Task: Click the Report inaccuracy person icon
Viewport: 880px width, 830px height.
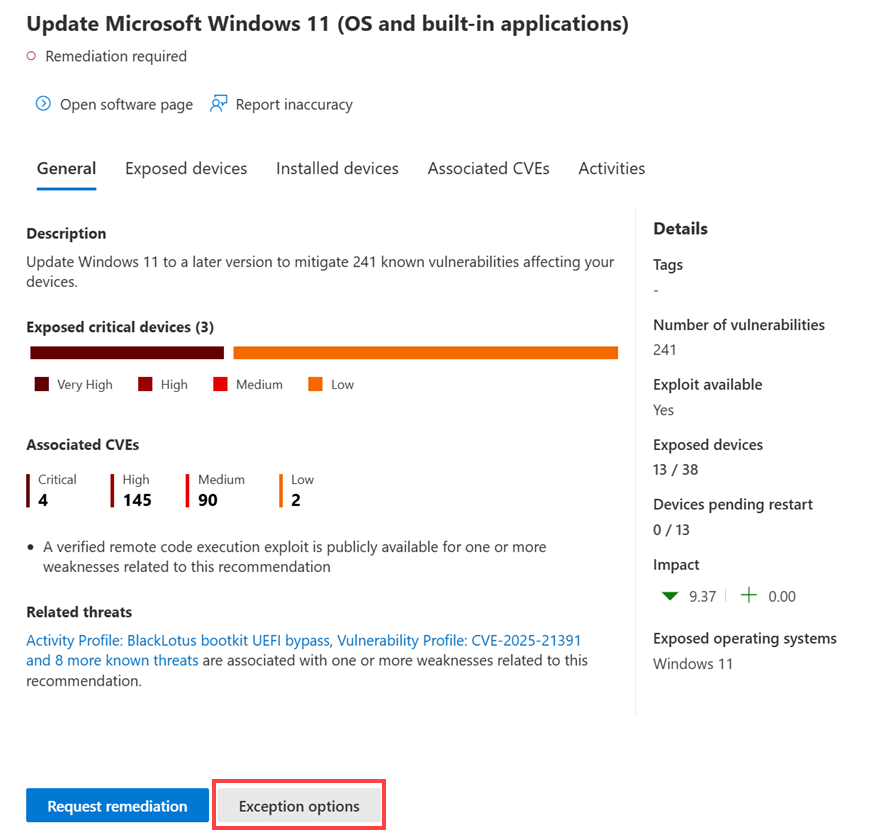Action: [x=218, y=104]
